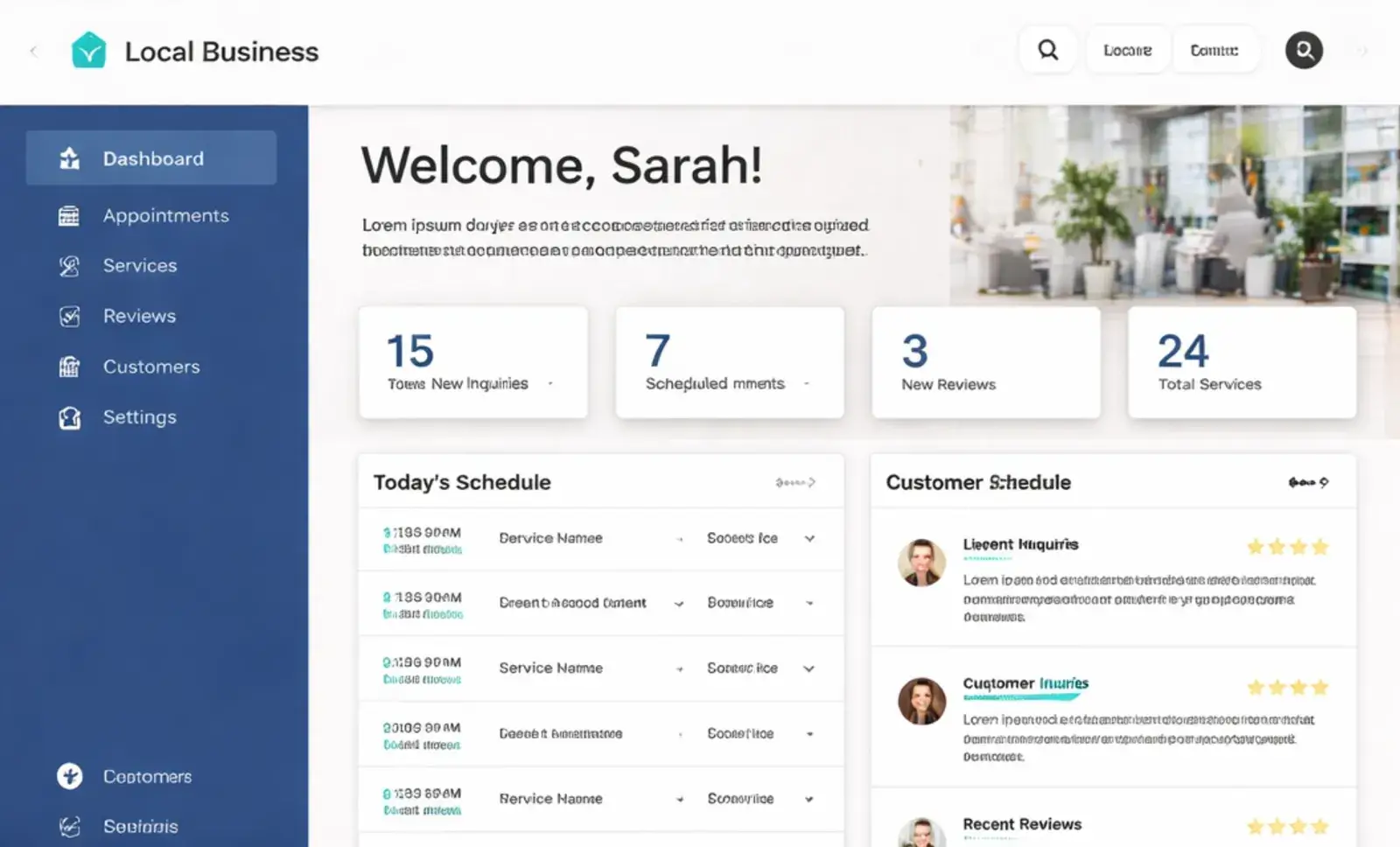Open the Contact menu item
This screenshot has height=847, width=1400.
point(1215,50)
